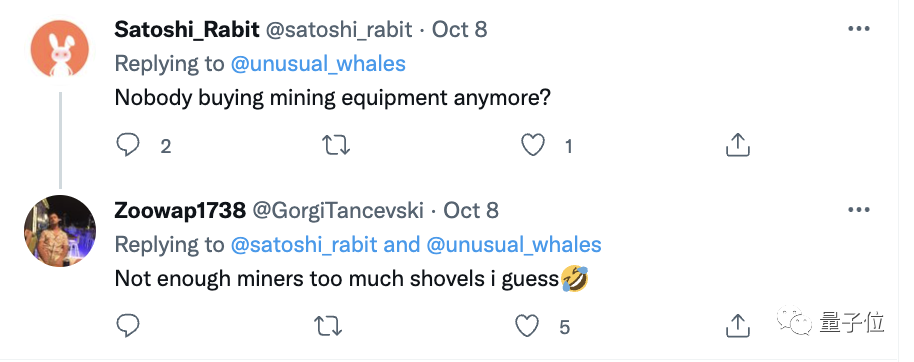Open the Satoshi_Rabit display name
Screen dimensions: 914x362
click(187, 29)
